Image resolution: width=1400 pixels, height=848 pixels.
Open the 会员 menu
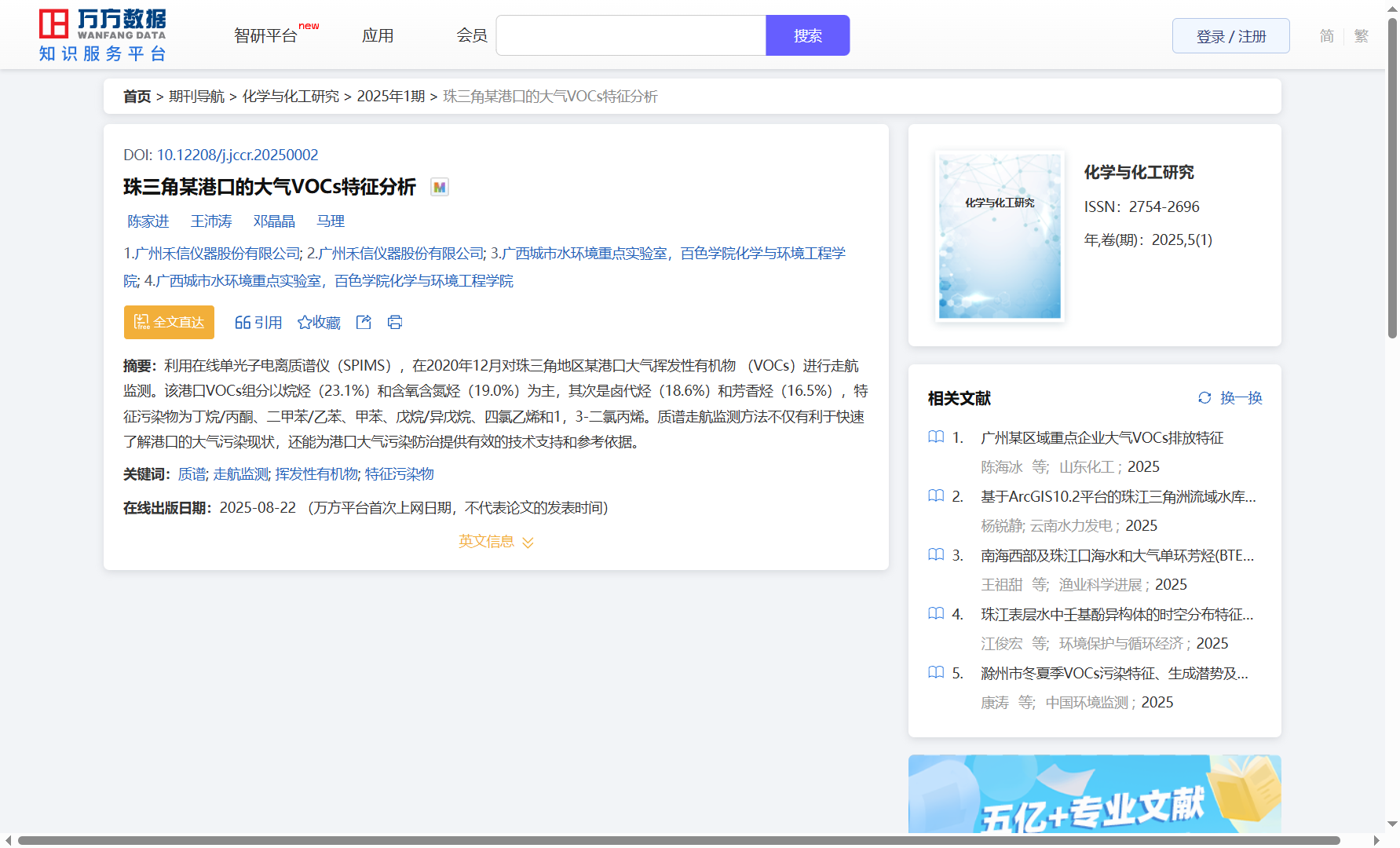click(x=472, y=36)
